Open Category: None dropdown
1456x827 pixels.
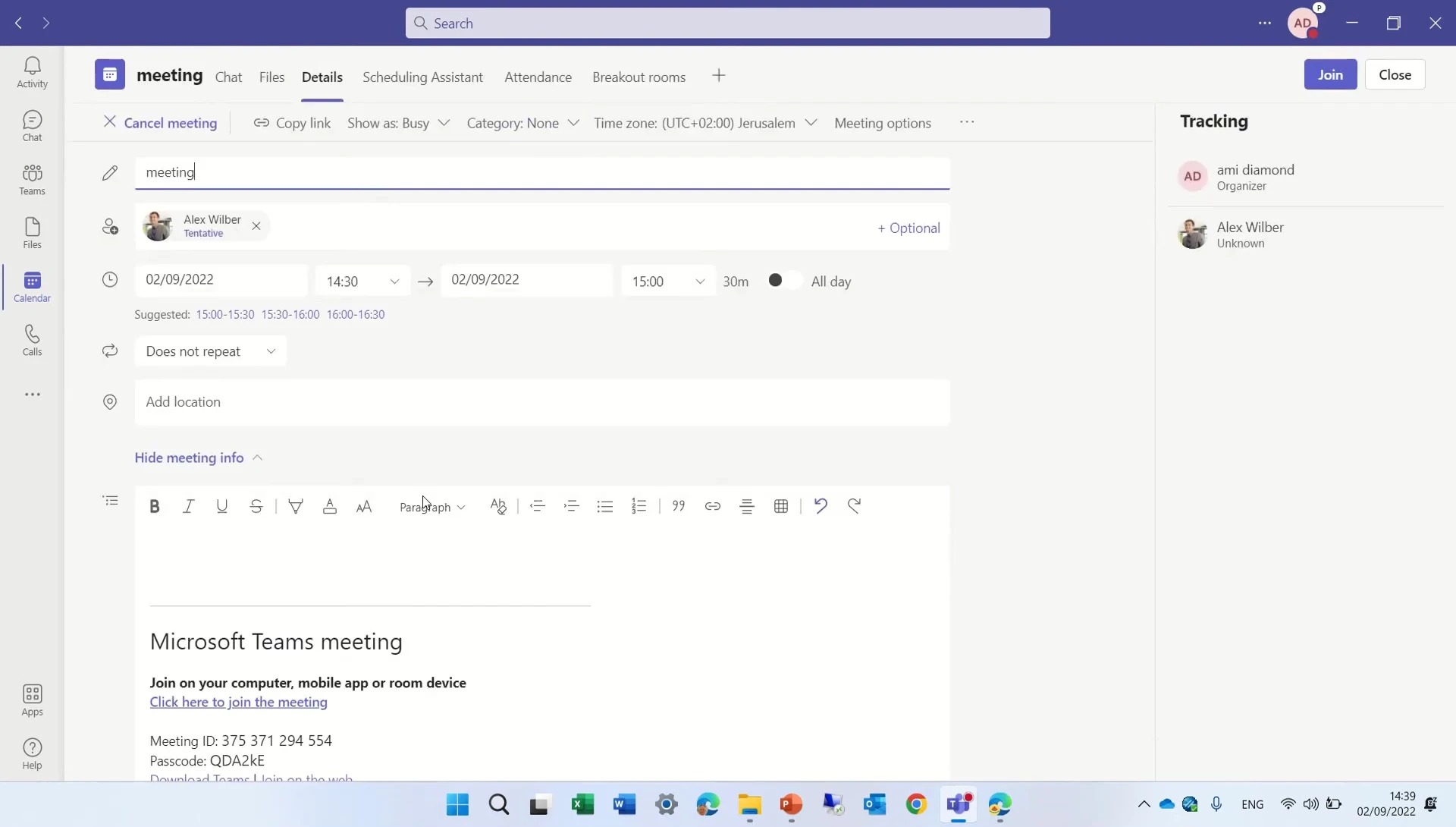(x=523, y=123)
